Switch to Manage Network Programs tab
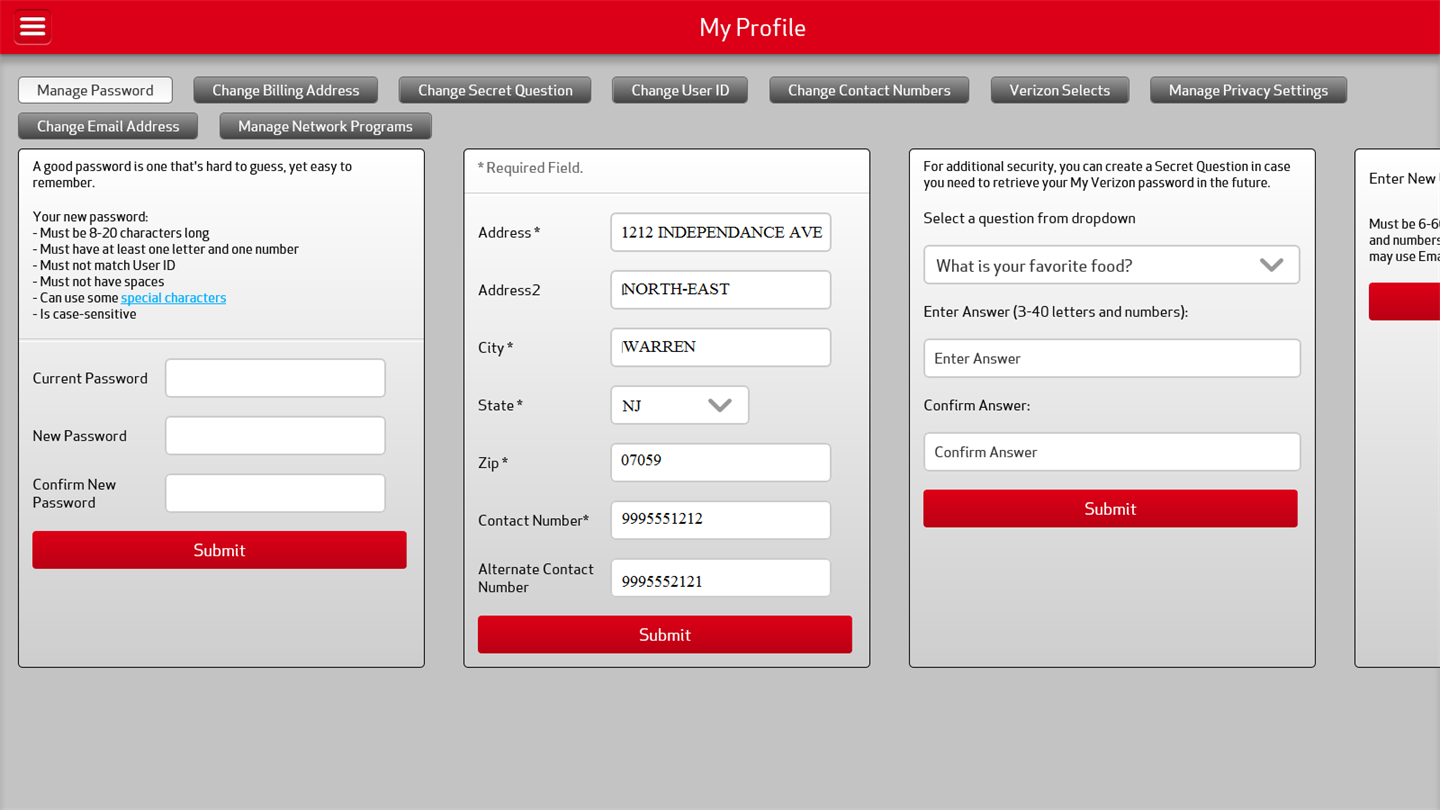The width and height of the screenshot is (1440, 810). [325, 126]
